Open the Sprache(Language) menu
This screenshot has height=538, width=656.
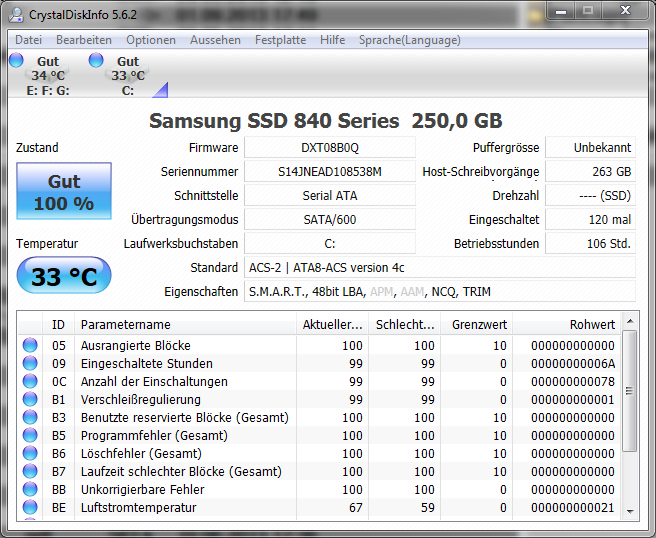point(410,40)
